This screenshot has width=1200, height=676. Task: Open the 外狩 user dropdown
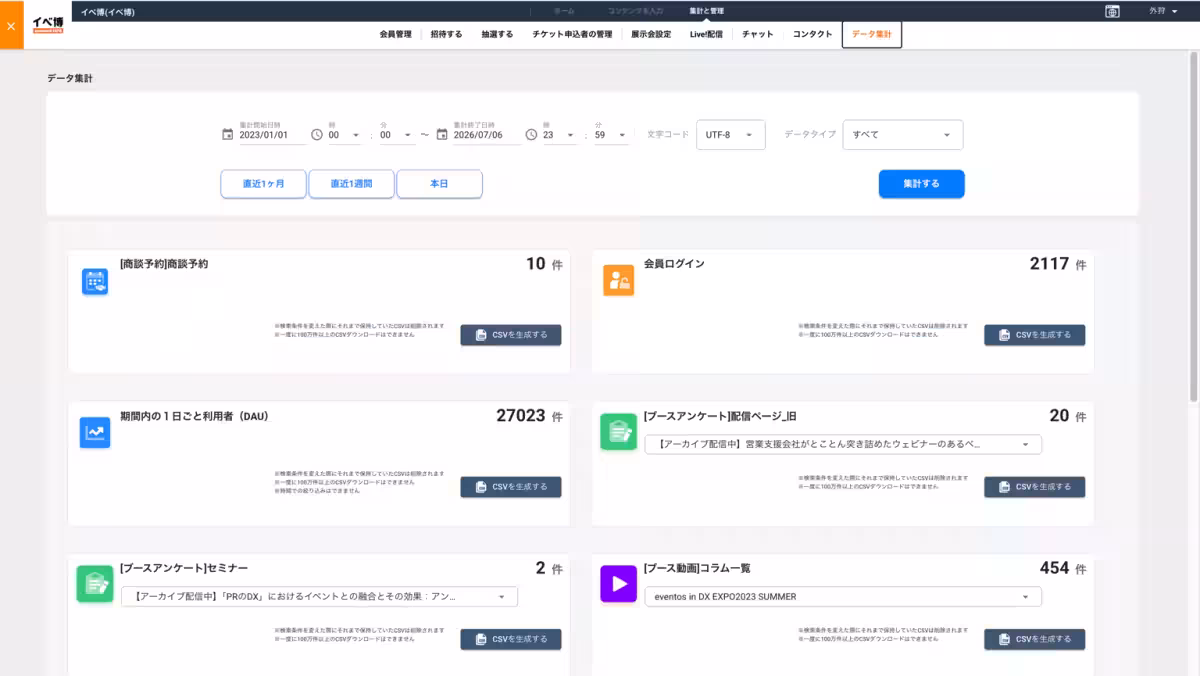pyautogui.click(x=1164, y=11)
